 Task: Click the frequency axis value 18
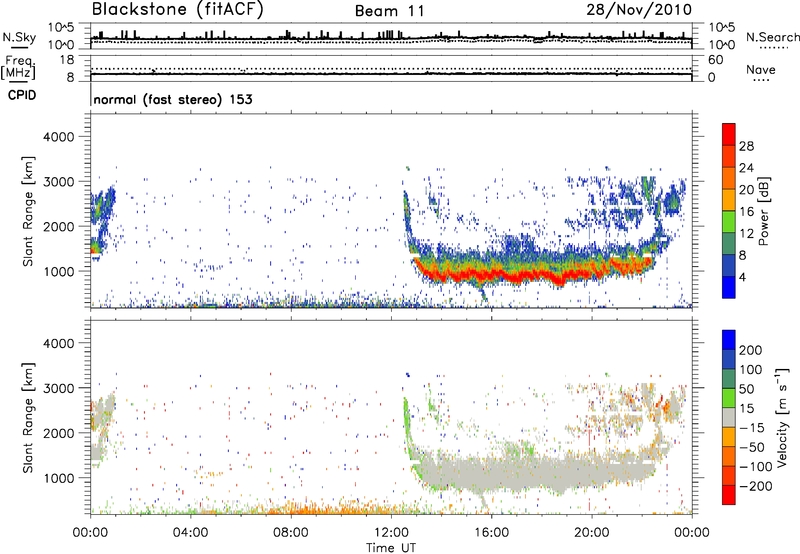[67, 60]
